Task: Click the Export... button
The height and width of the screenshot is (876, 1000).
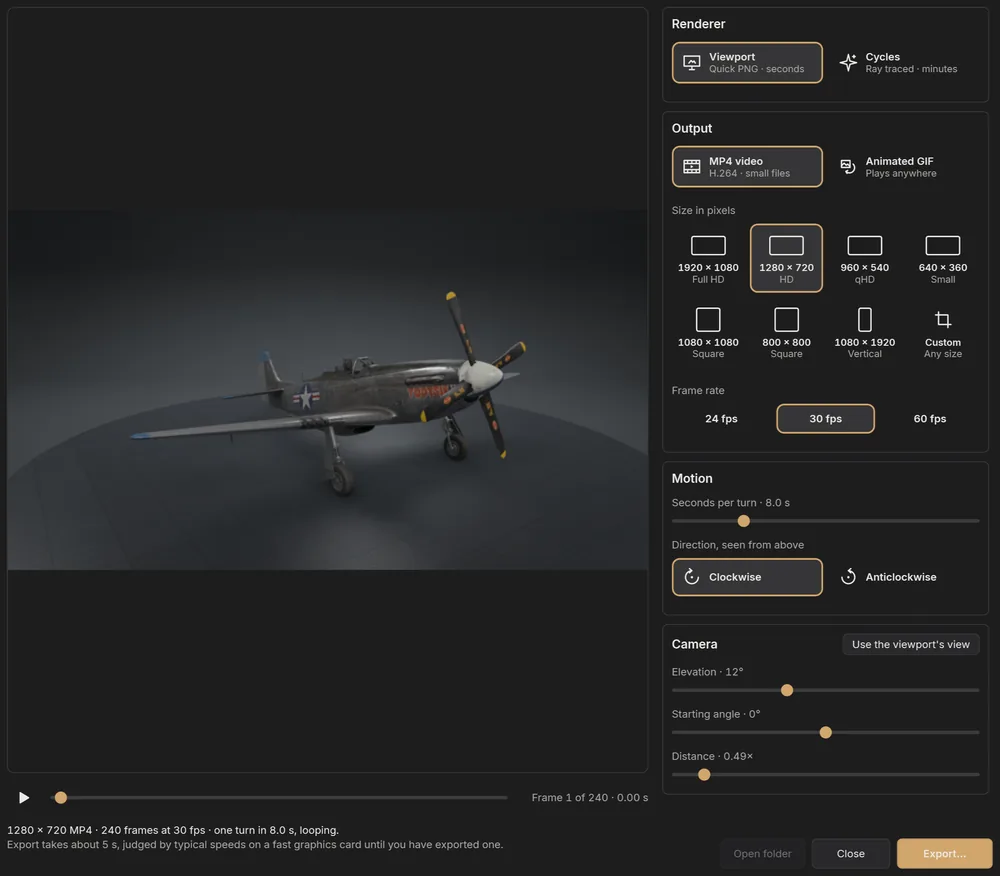Action: [x=944, y=854]
